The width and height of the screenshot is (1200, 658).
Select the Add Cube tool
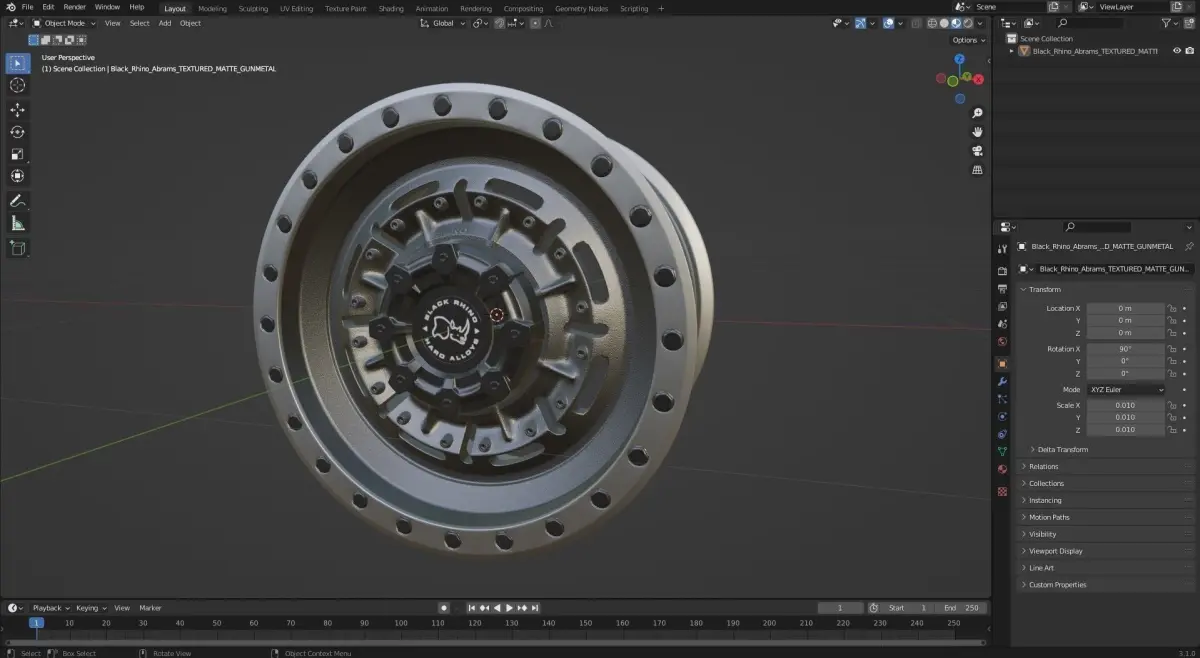(x=18, y=248)
